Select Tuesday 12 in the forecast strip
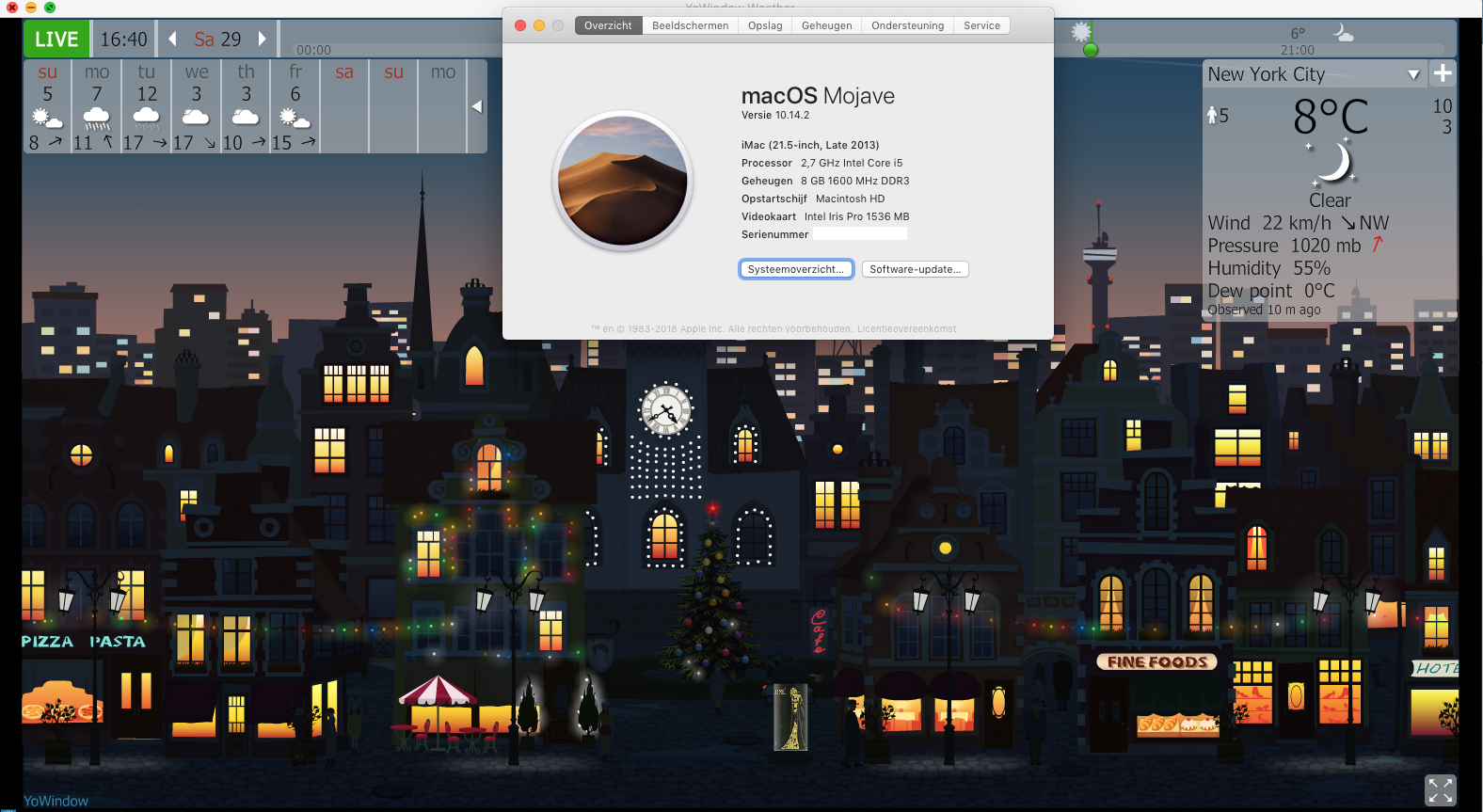 pyautogui.click(x=147, y=105)
